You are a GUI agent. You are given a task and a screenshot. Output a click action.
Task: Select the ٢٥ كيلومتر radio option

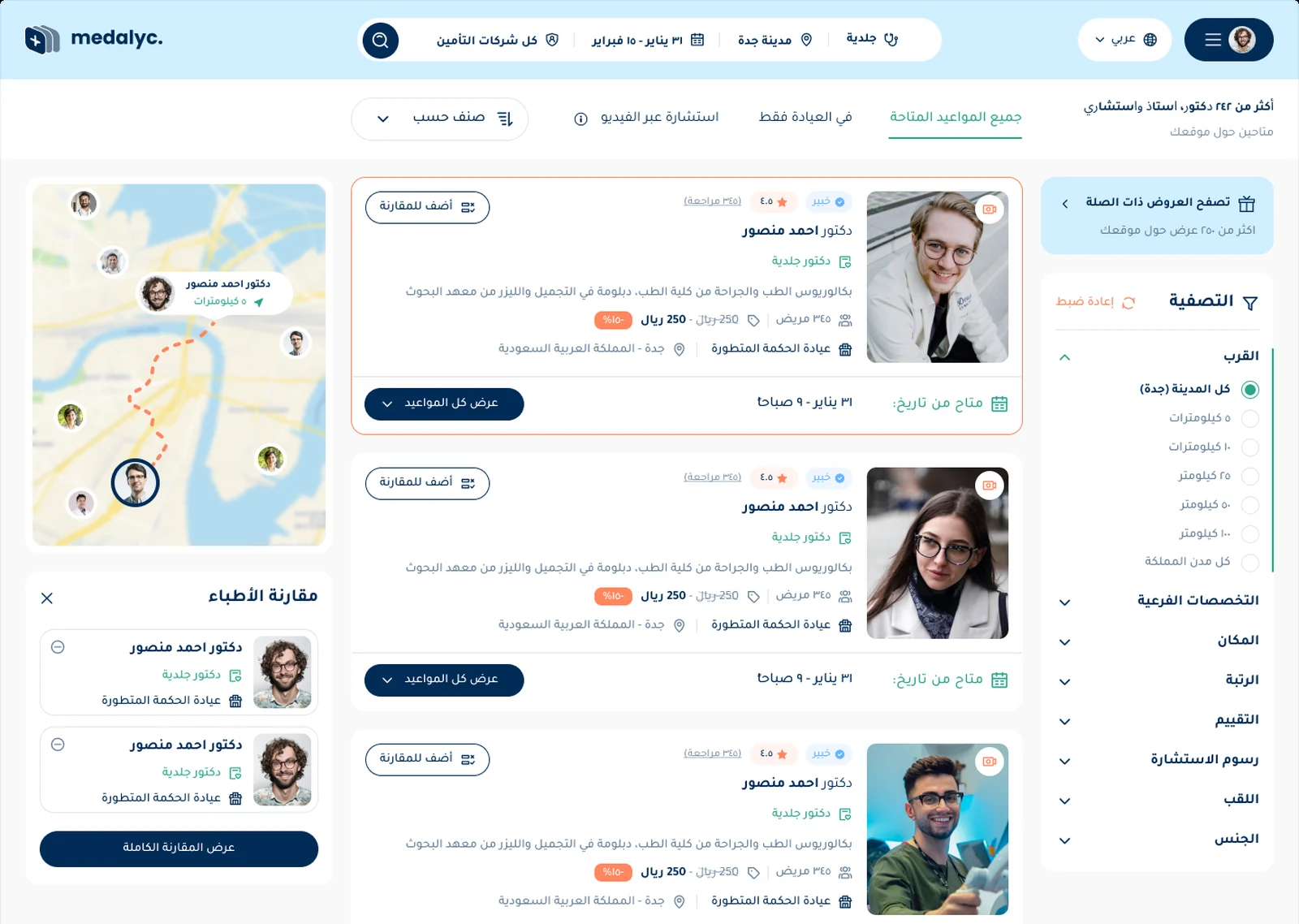[x=1250, y=476]
